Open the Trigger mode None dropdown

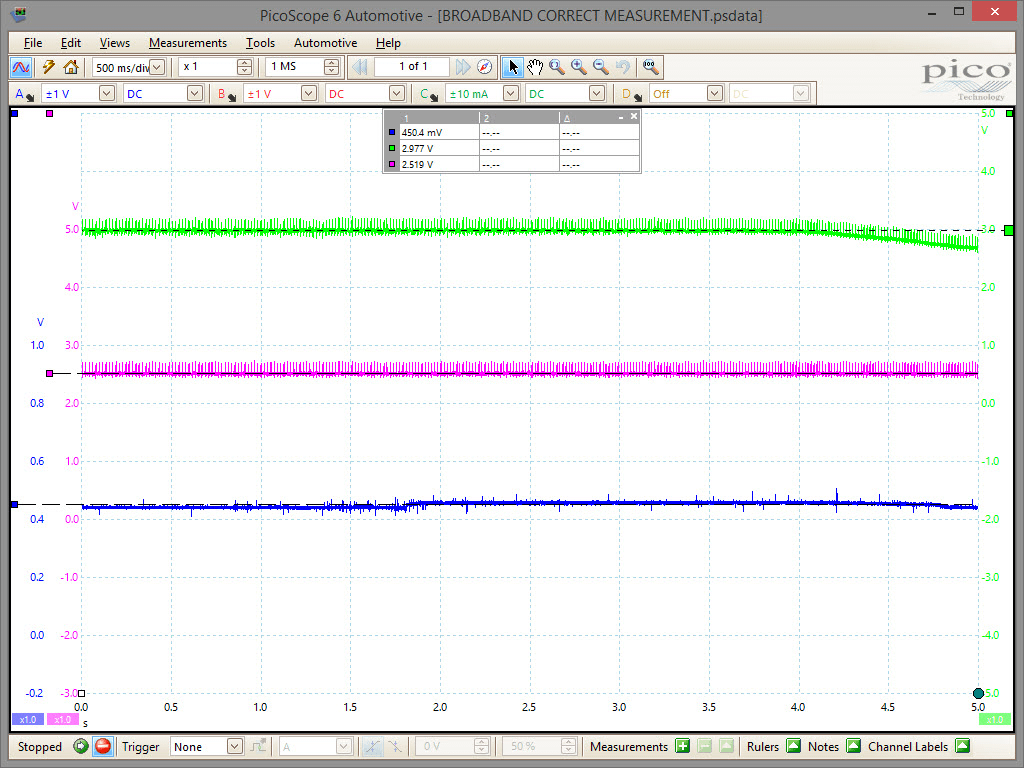(x=234, y=746)
